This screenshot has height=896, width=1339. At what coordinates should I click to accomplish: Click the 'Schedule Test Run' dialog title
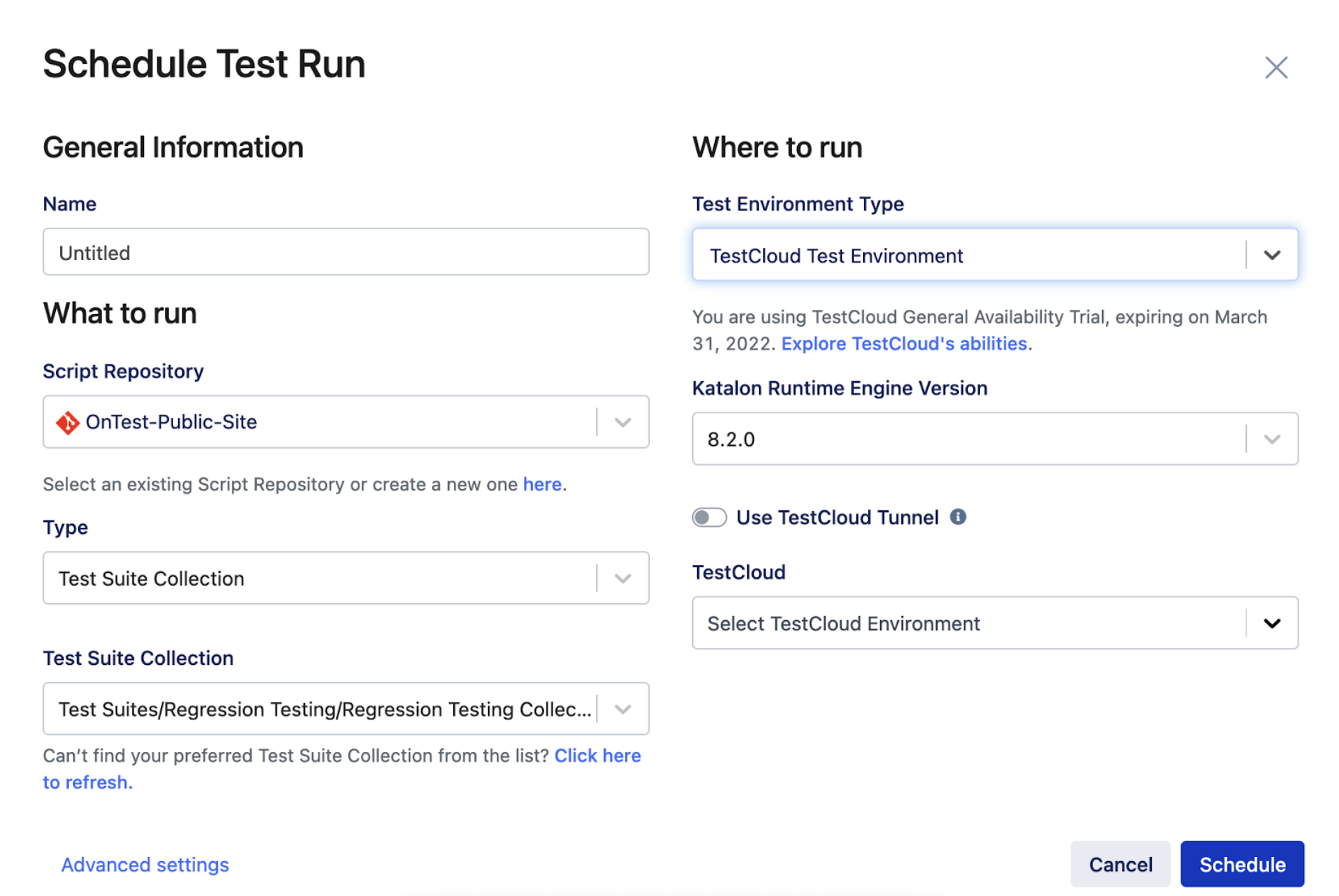[204, 64]
